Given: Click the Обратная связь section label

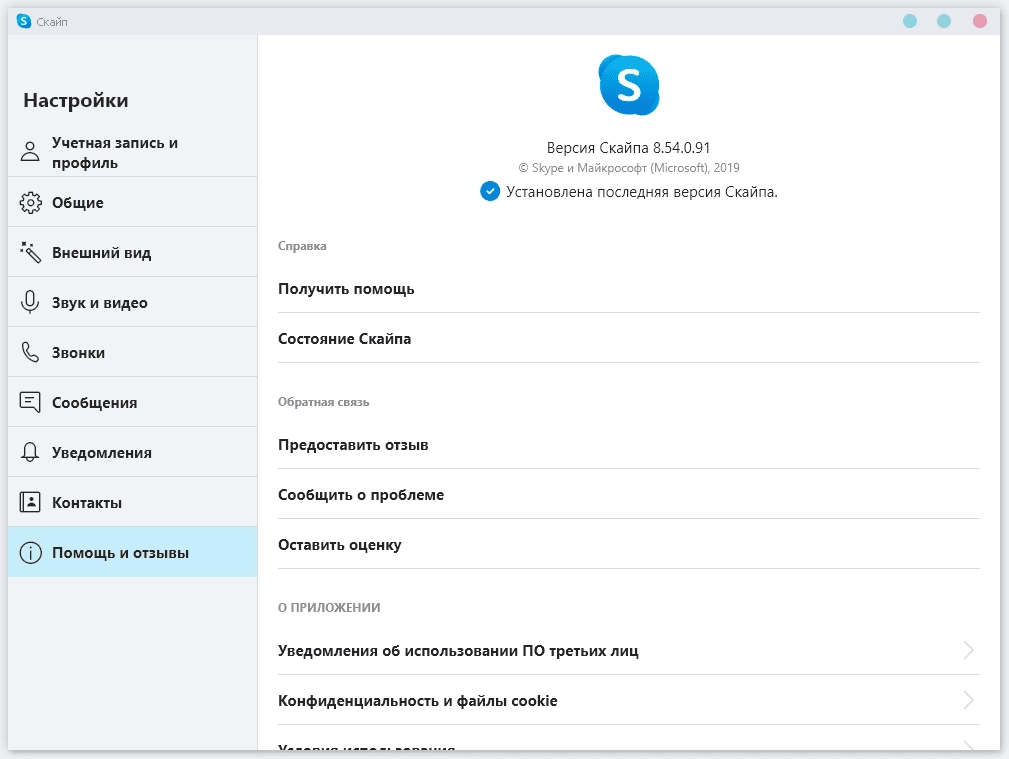Looking at the screenshot, I should 324,402.
